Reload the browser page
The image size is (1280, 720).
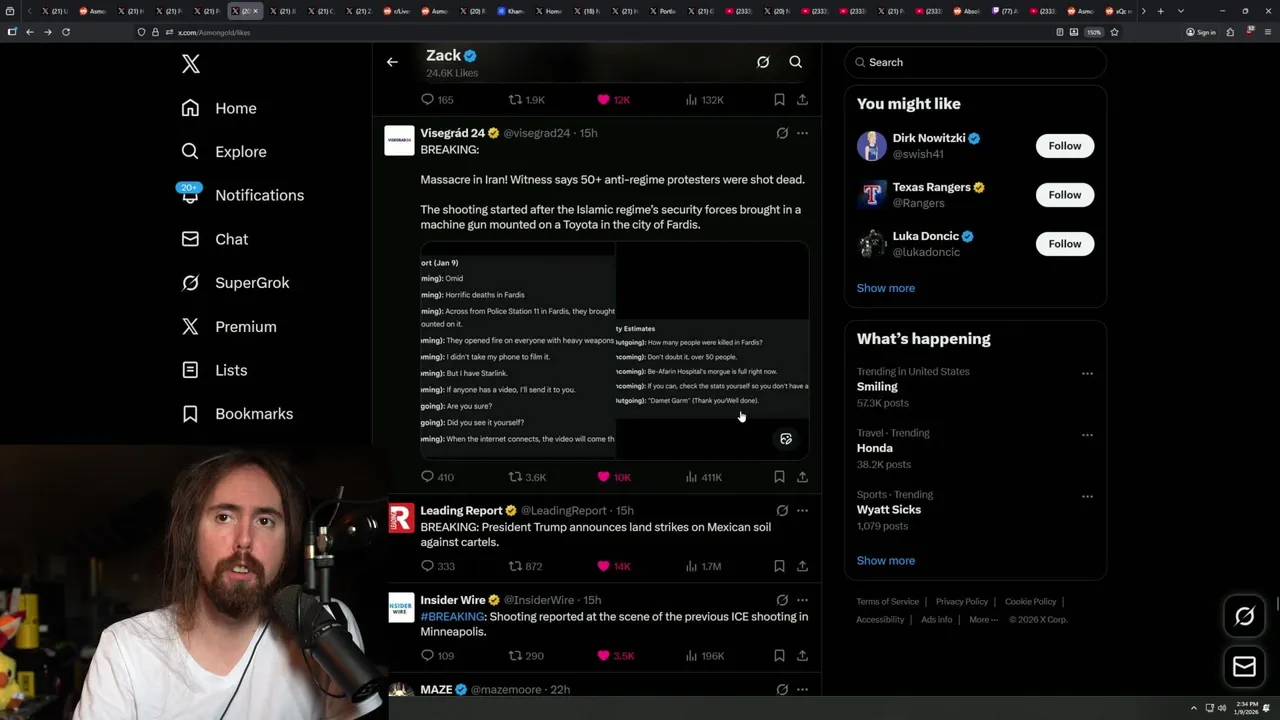click(x=66, y=32)
